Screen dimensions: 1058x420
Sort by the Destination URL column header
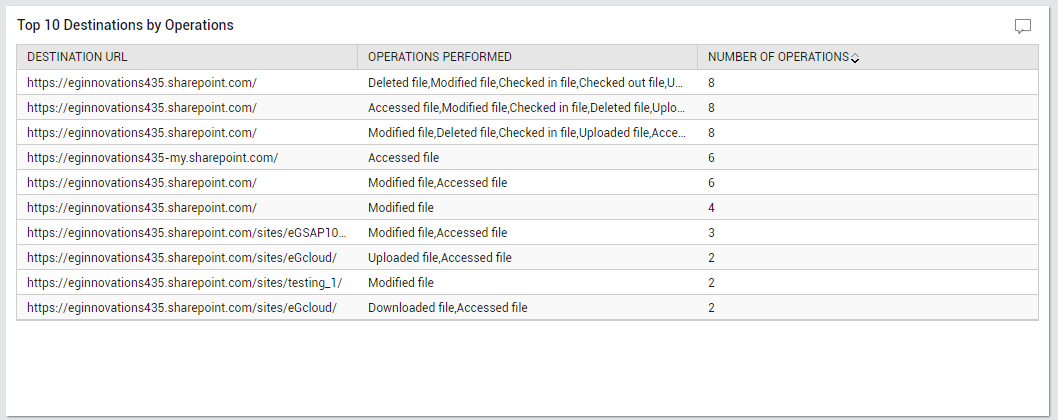[77, 57]
